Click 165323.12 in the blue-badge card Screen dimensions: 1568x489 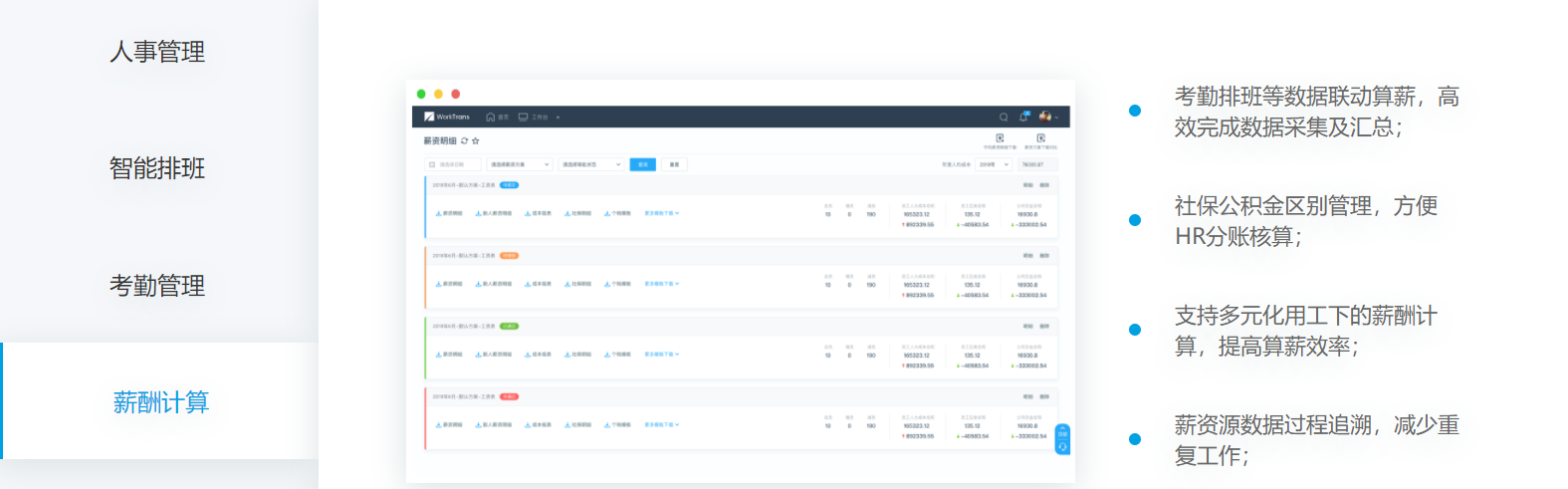(x=917, y=214)
